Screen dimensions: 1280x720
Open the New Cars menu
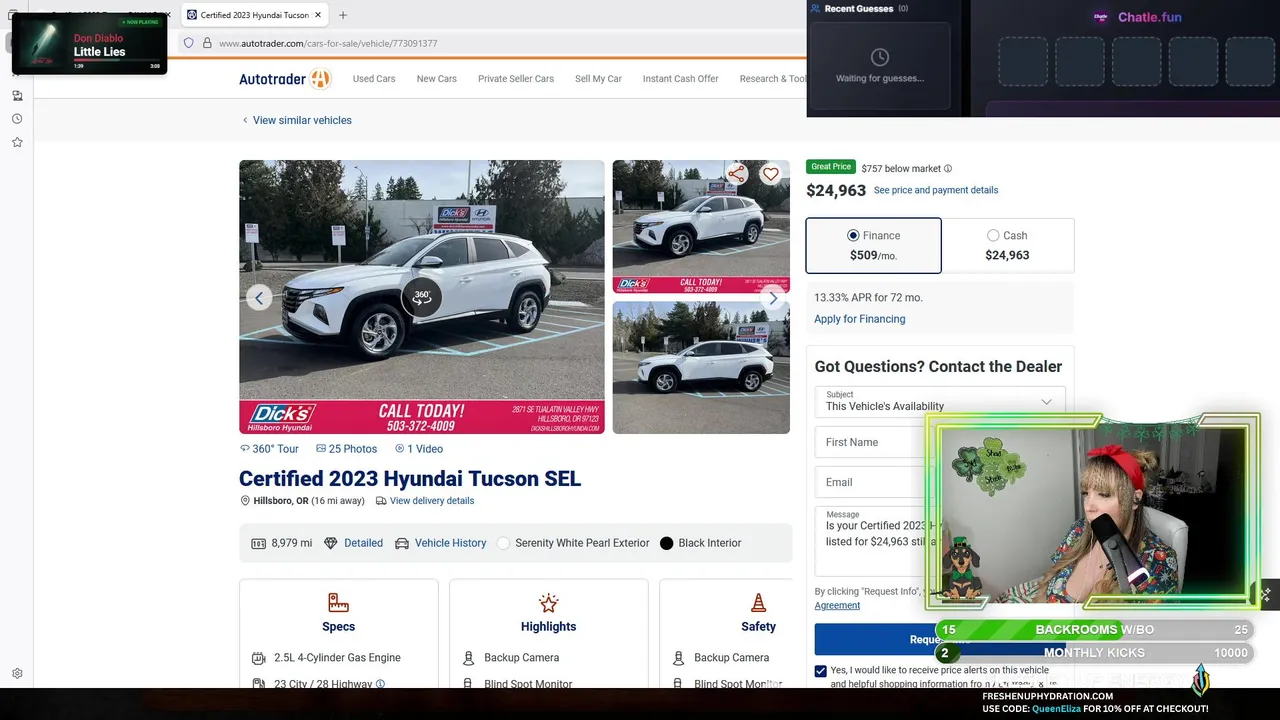click(437, 79)
